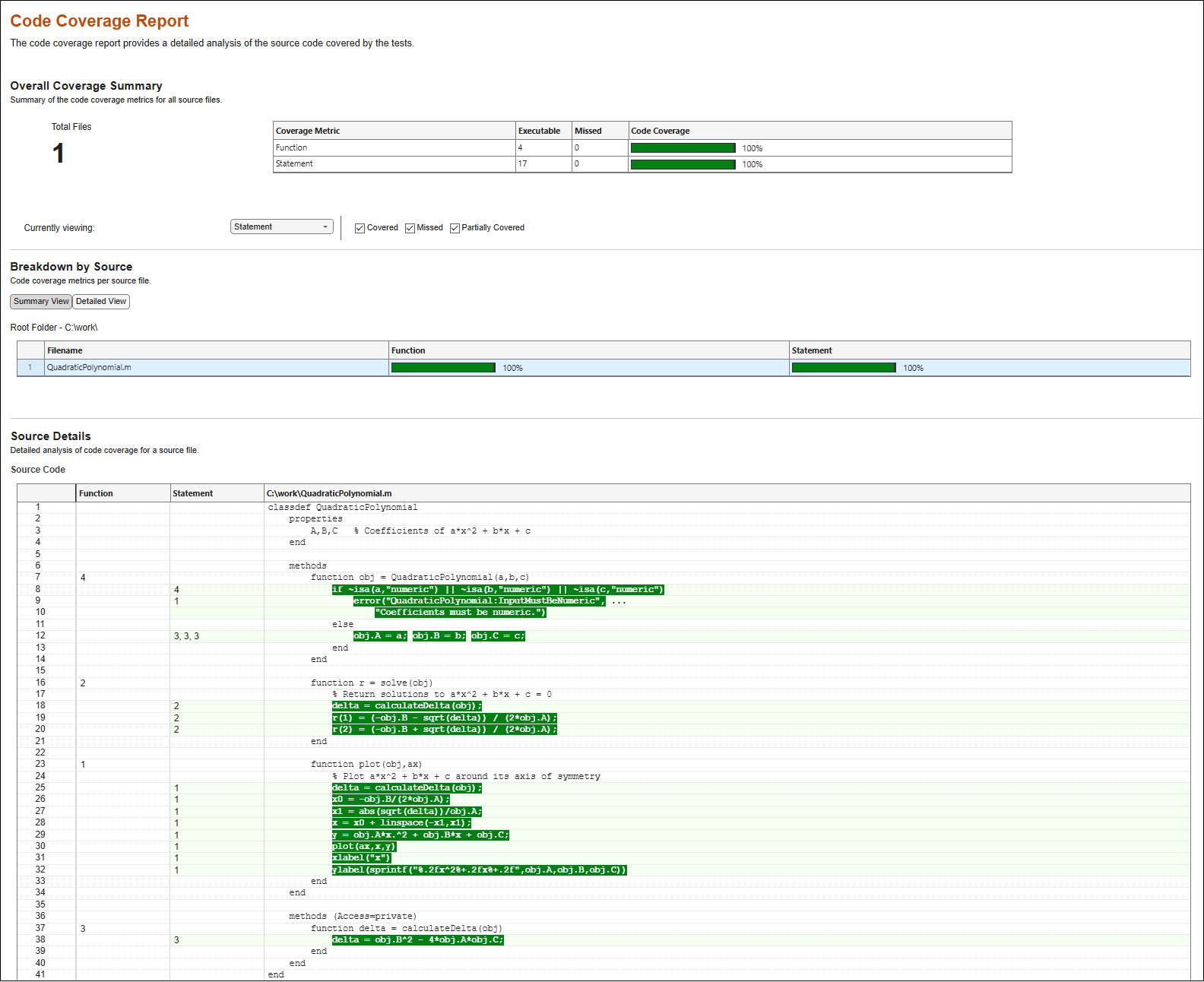Screen dimensions: 1204x982
Task: Click the Overall Coverage Summary heading
Action: 86,86
